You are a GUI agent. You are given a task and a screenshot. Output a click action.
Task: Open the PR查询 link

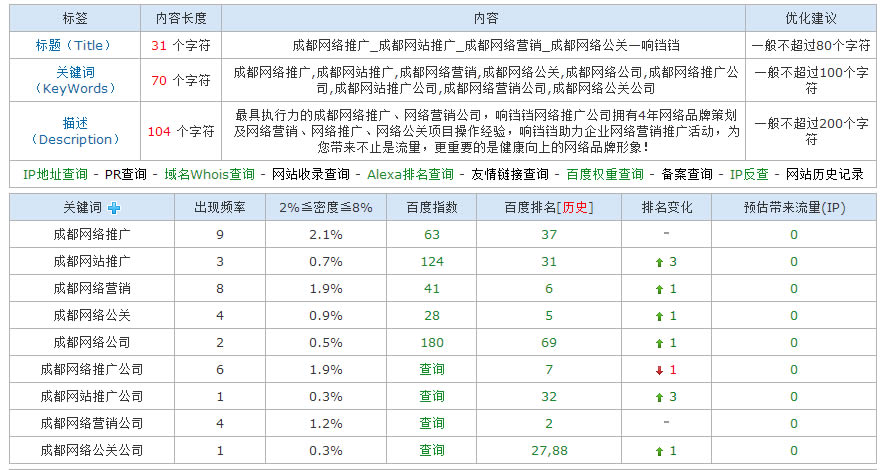[x=125, y=174]
